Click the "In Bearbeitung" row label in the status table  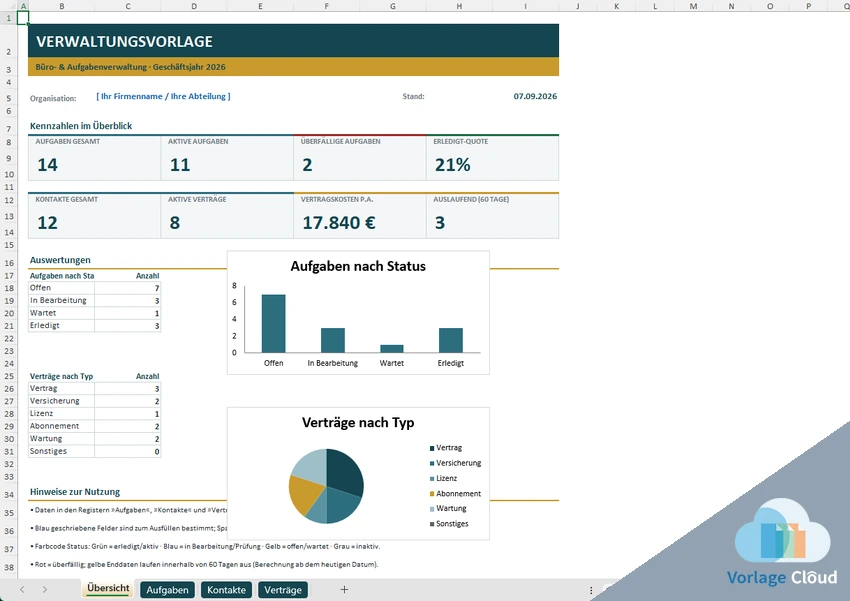(x=58, y=300)
